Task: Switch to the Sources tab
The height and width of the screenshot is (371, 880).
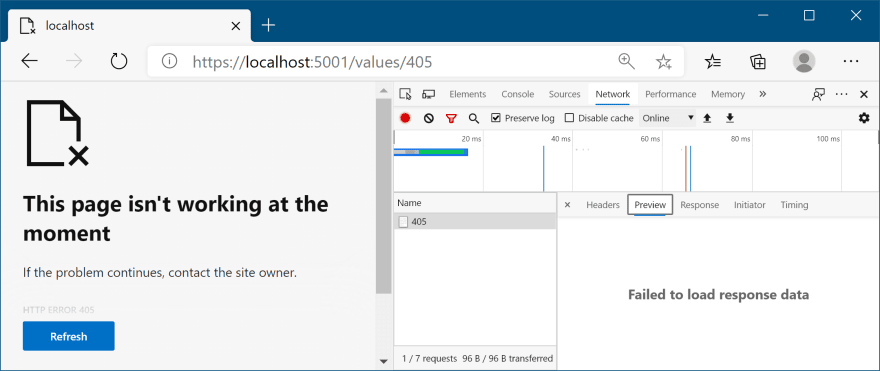Action: [564, 94]
